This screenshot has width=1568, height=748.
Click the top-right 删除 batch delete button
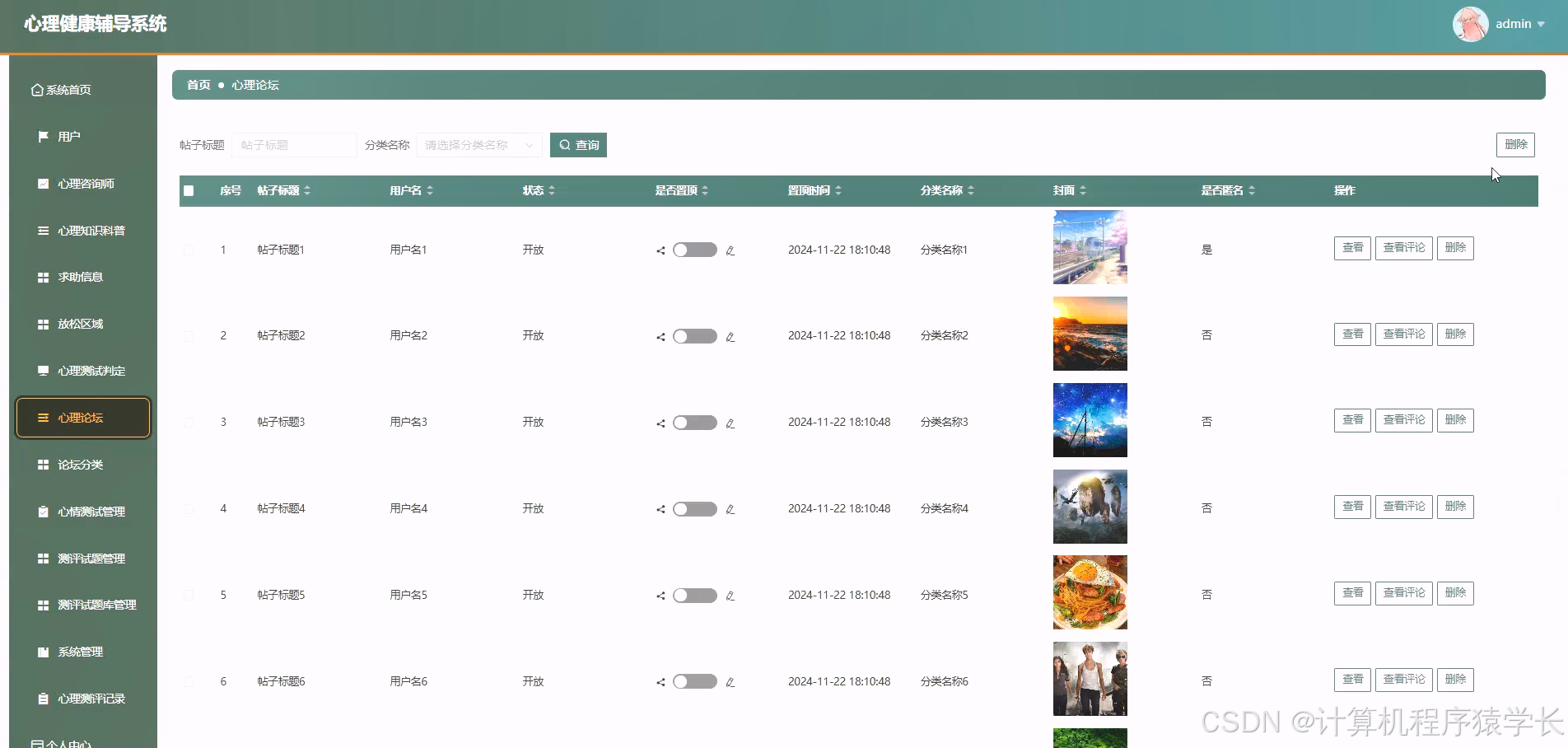tap(1515, 144)
